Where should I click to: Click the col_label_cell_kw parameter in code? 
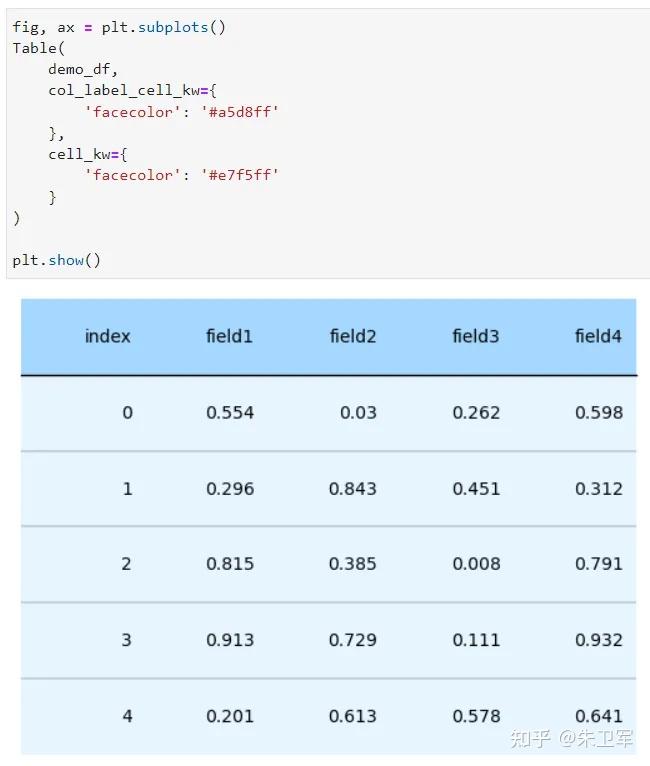[124, 90]
